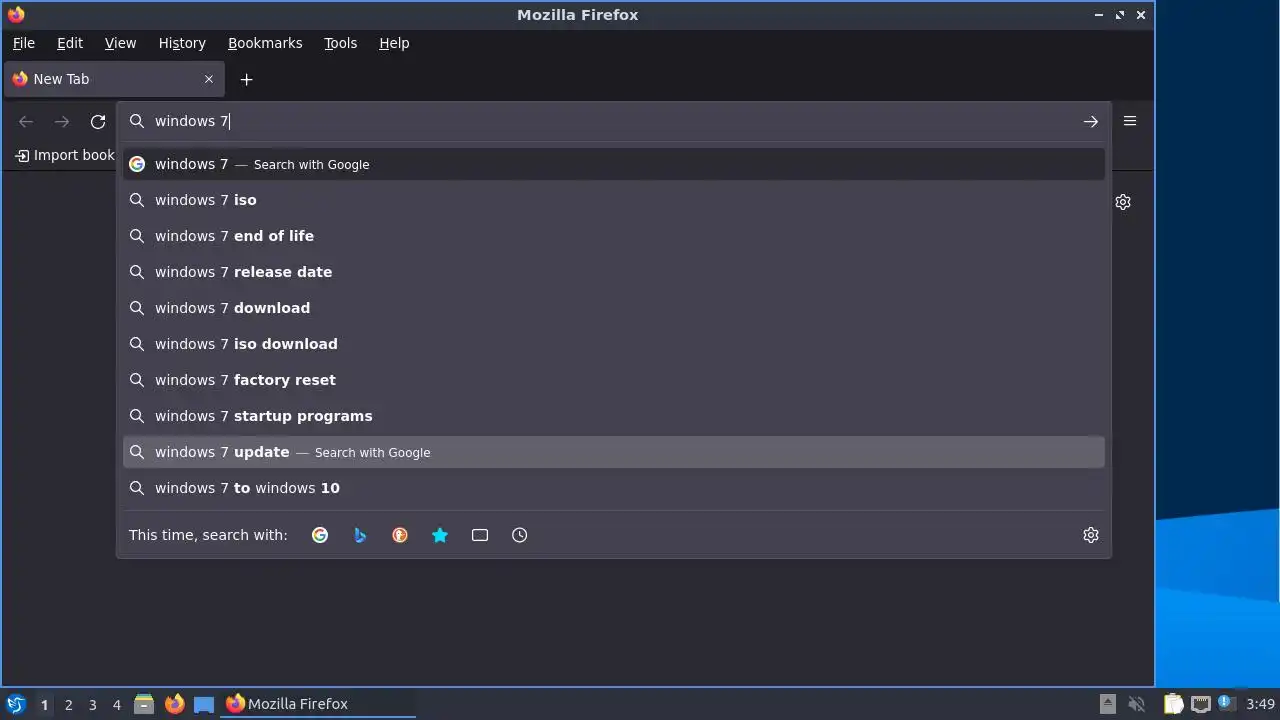
Task: Select 'windows 7 download' suggestion
Action: 614,308
